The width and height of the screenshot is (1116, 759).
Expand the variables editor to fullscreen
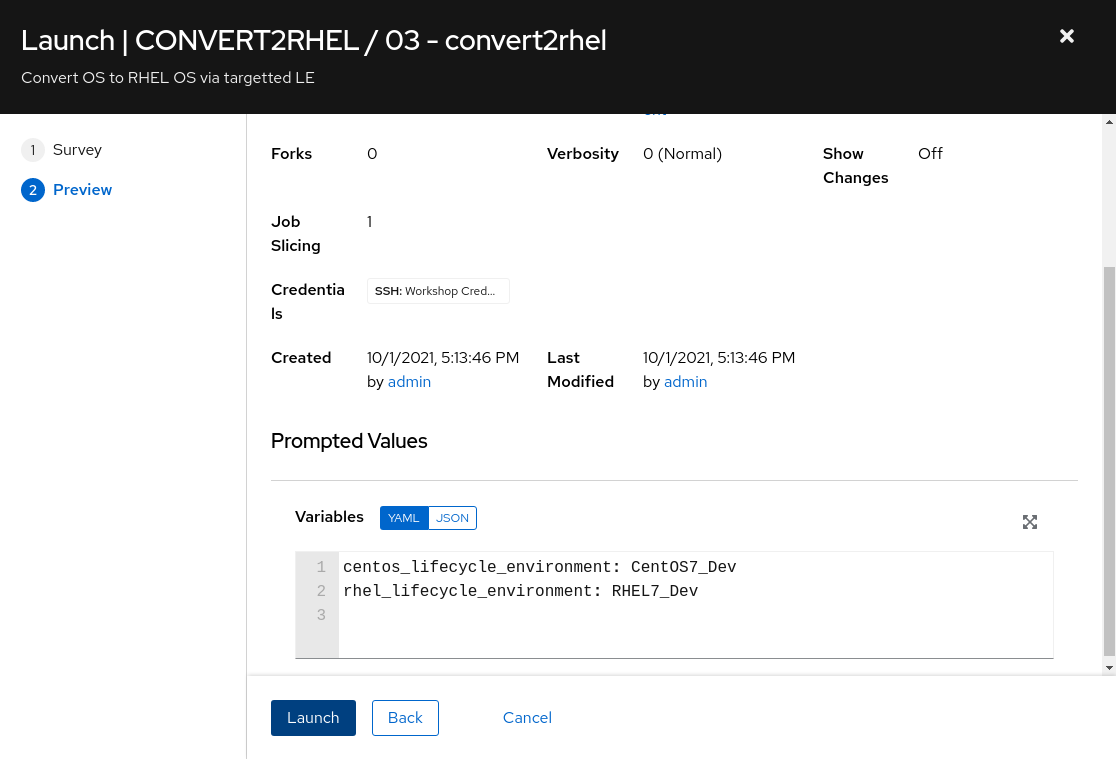pos(1029,522)
